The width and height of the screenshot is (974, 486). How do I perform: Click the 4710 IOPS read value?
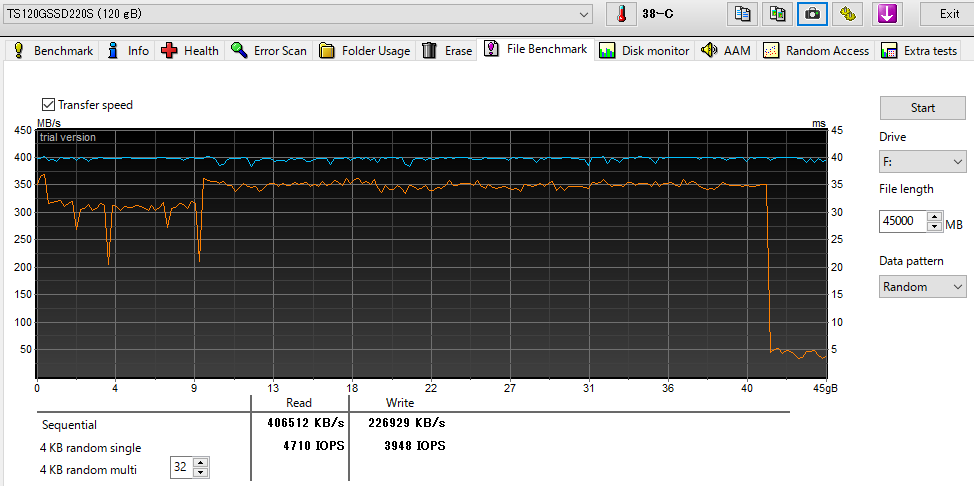click(x=312, y=446)
